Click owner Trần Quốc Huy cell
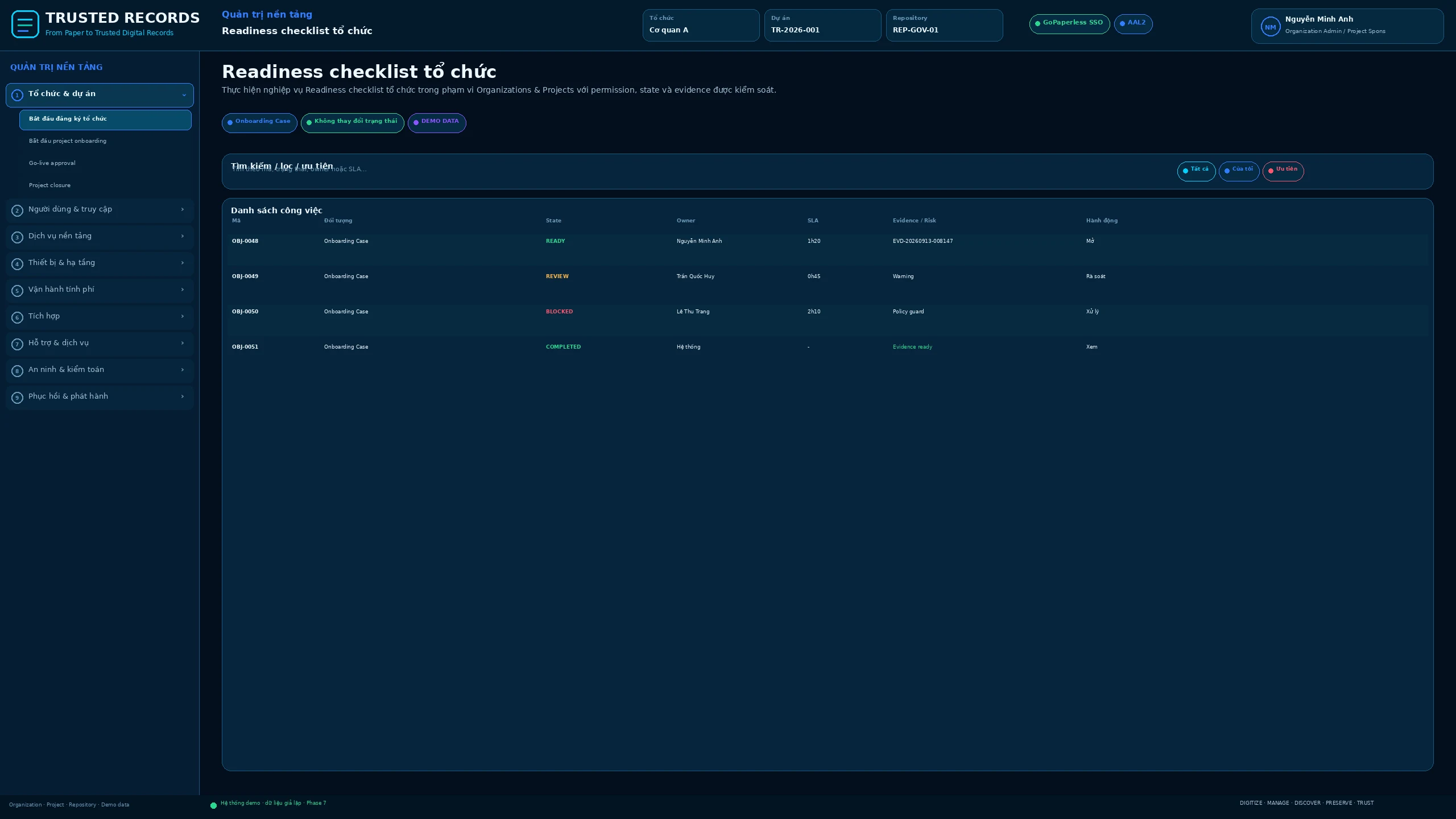Screen dimensions: 1456x819 click(695, 276)
